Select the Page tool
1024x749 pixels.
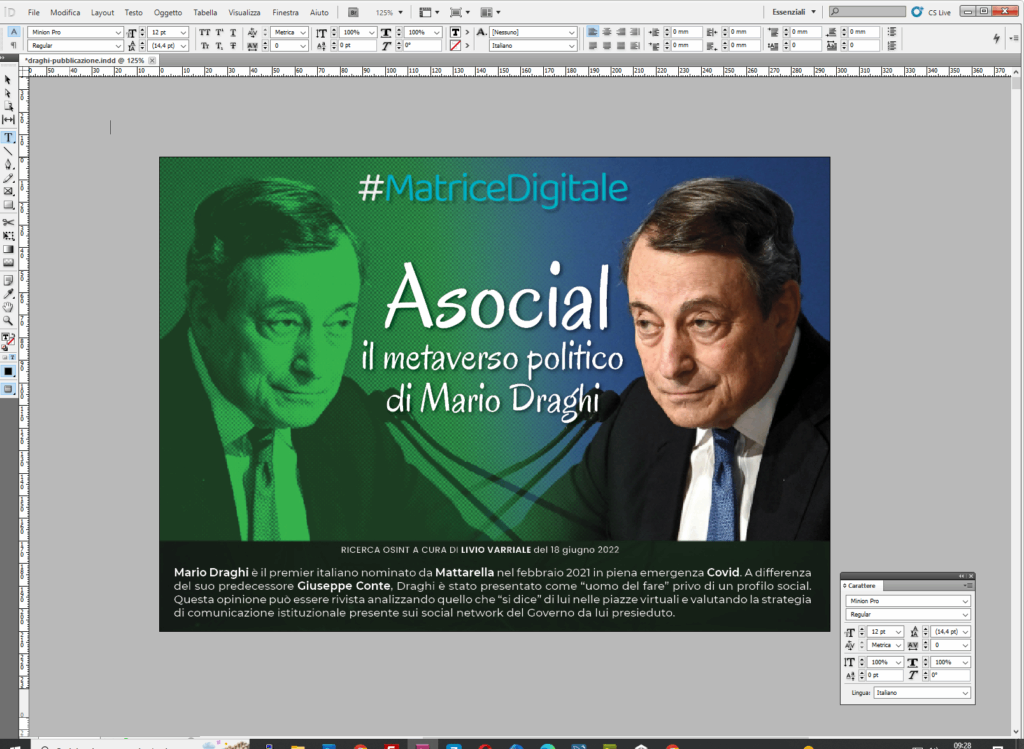pyautogui.click(x=8, y=106)
